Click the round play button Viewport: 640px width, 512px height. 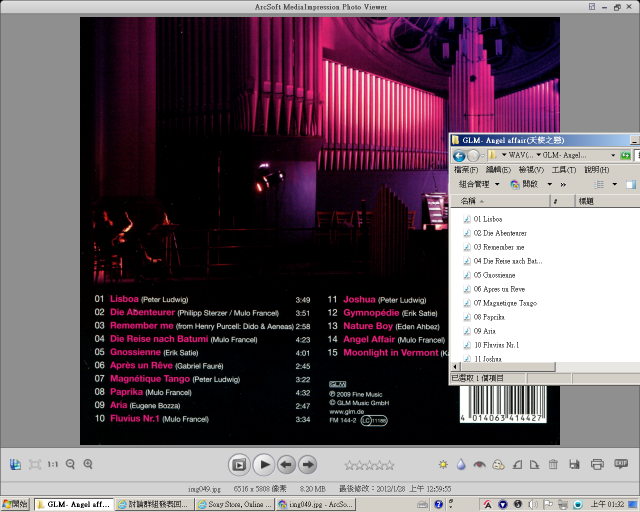tap(264, 465)
